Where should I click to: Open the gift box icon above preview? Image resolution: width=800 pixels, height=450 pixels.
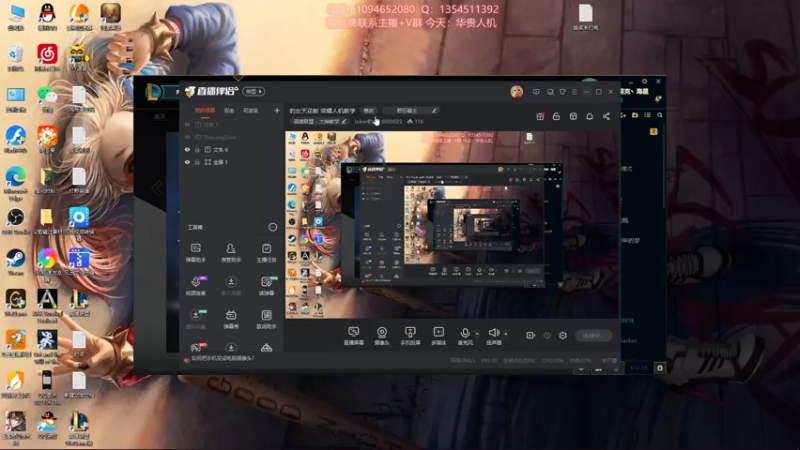click(540, 116)
